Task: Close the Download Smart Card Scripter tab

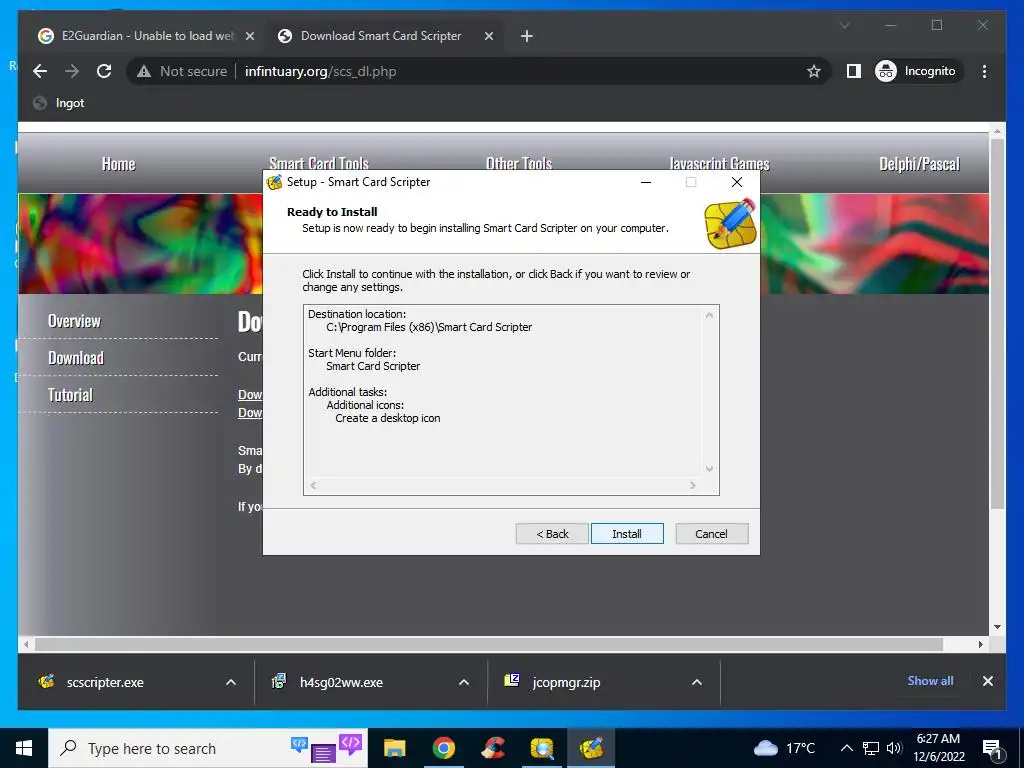Action: click(488, 36)
